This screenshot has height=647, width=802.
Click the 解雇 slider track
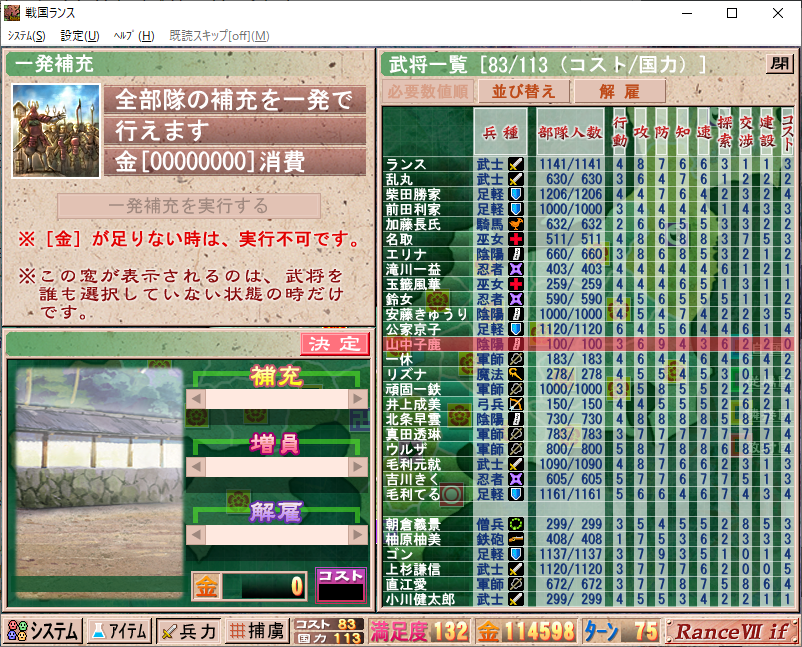(277, 535)
